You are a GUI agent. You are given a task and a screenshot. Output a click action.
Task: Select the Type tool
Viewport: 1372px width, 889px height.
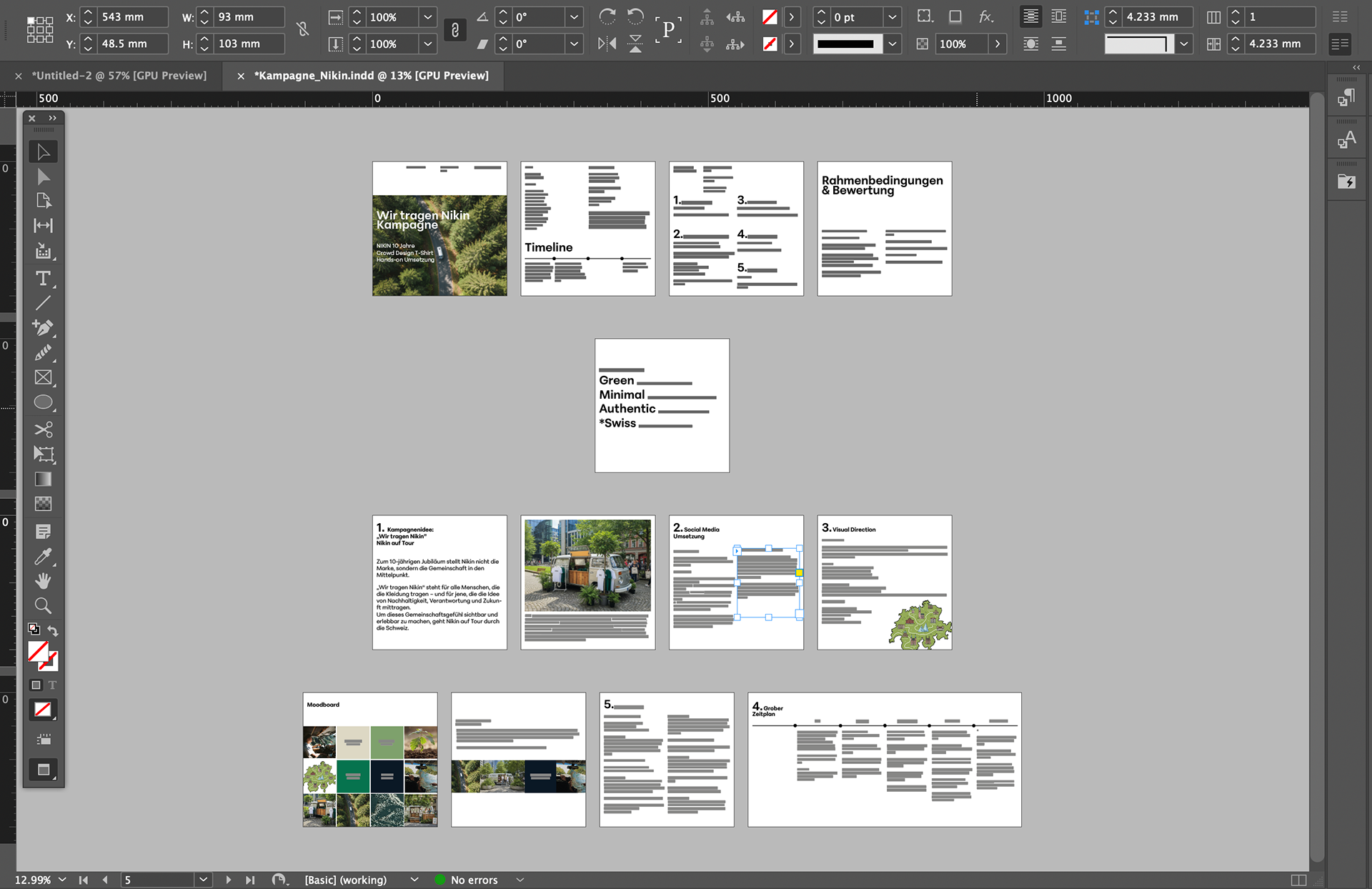pos(43,279)
